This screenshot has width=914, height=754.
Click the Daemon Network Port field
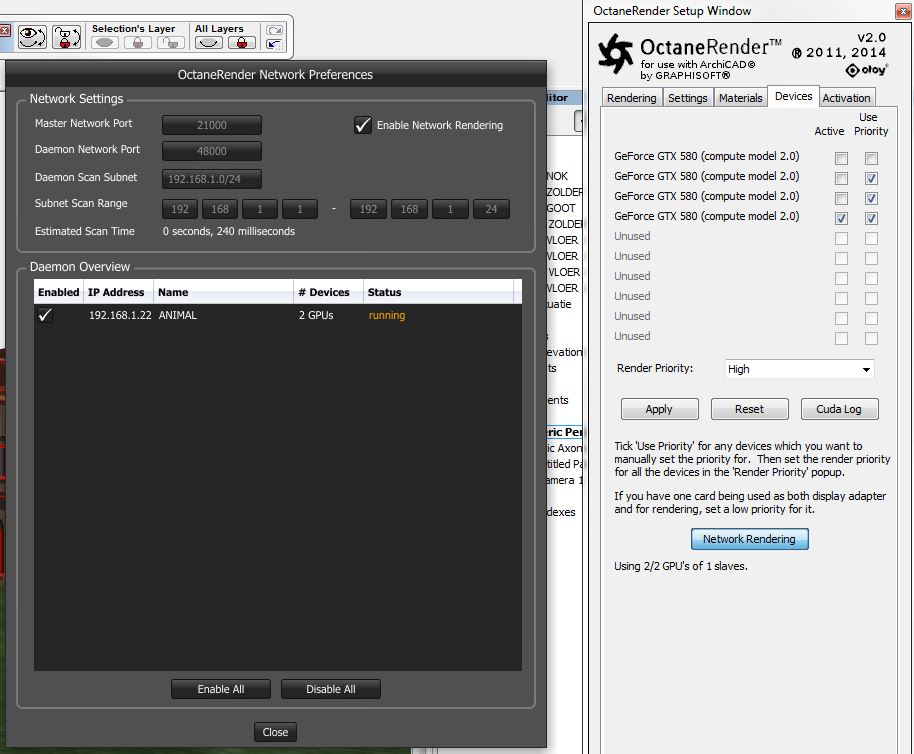coord(212,151)
